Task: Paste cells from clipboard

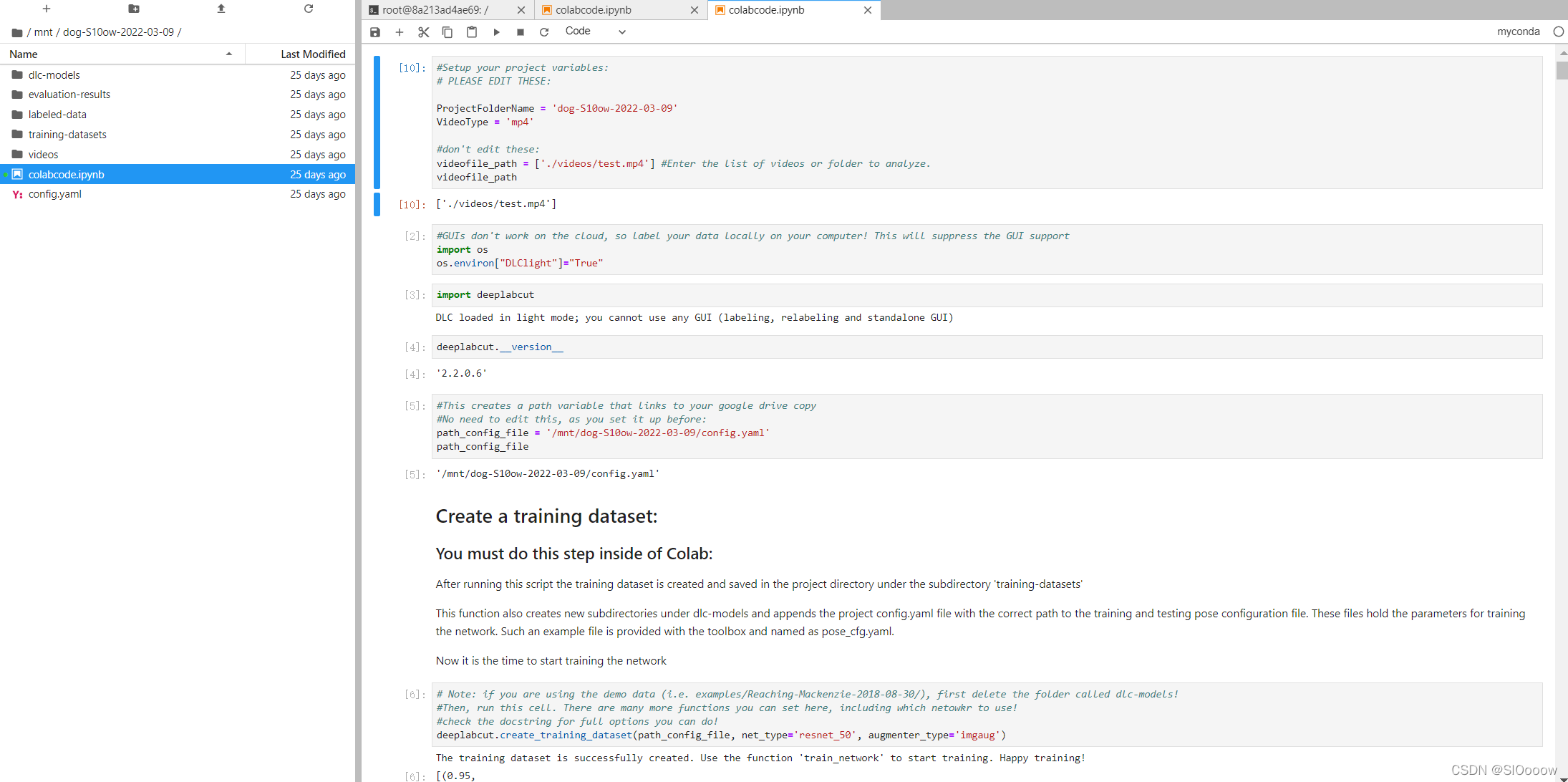Action: tap(472, 32)
